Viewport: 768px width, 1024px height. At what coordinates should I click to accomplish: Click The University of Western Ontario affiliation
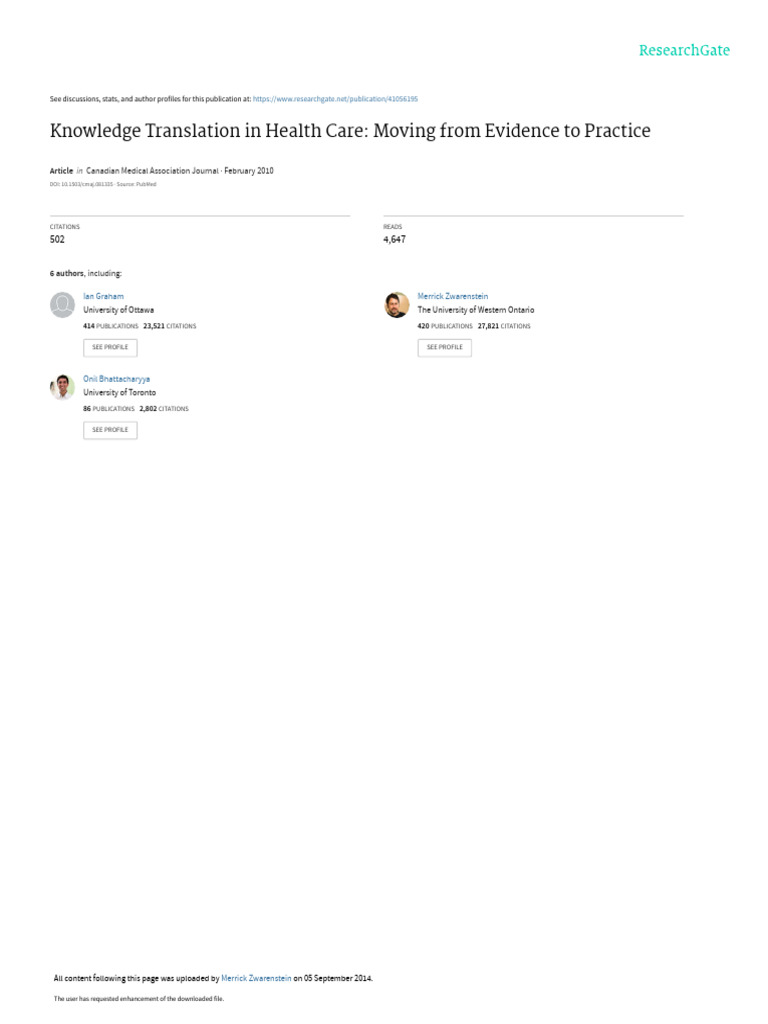pyautogui.click(x=476, y=310)
